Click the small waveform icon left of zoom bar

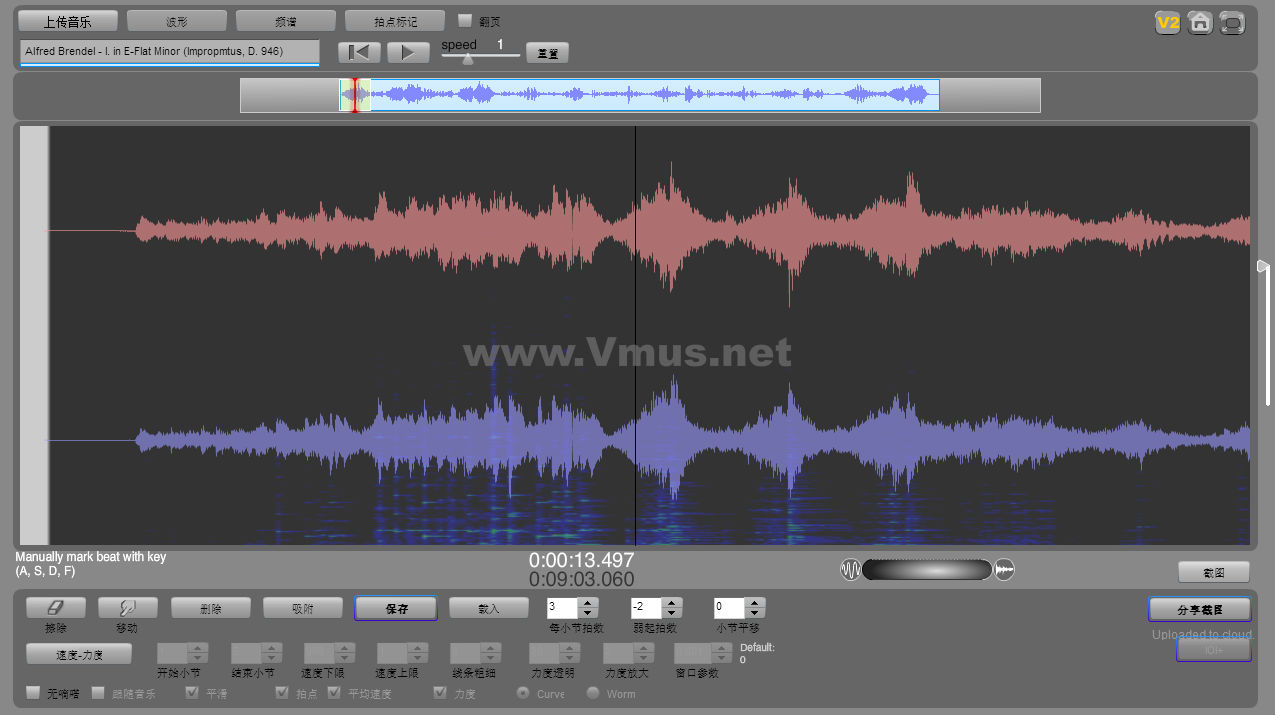(x=850, y=570)
